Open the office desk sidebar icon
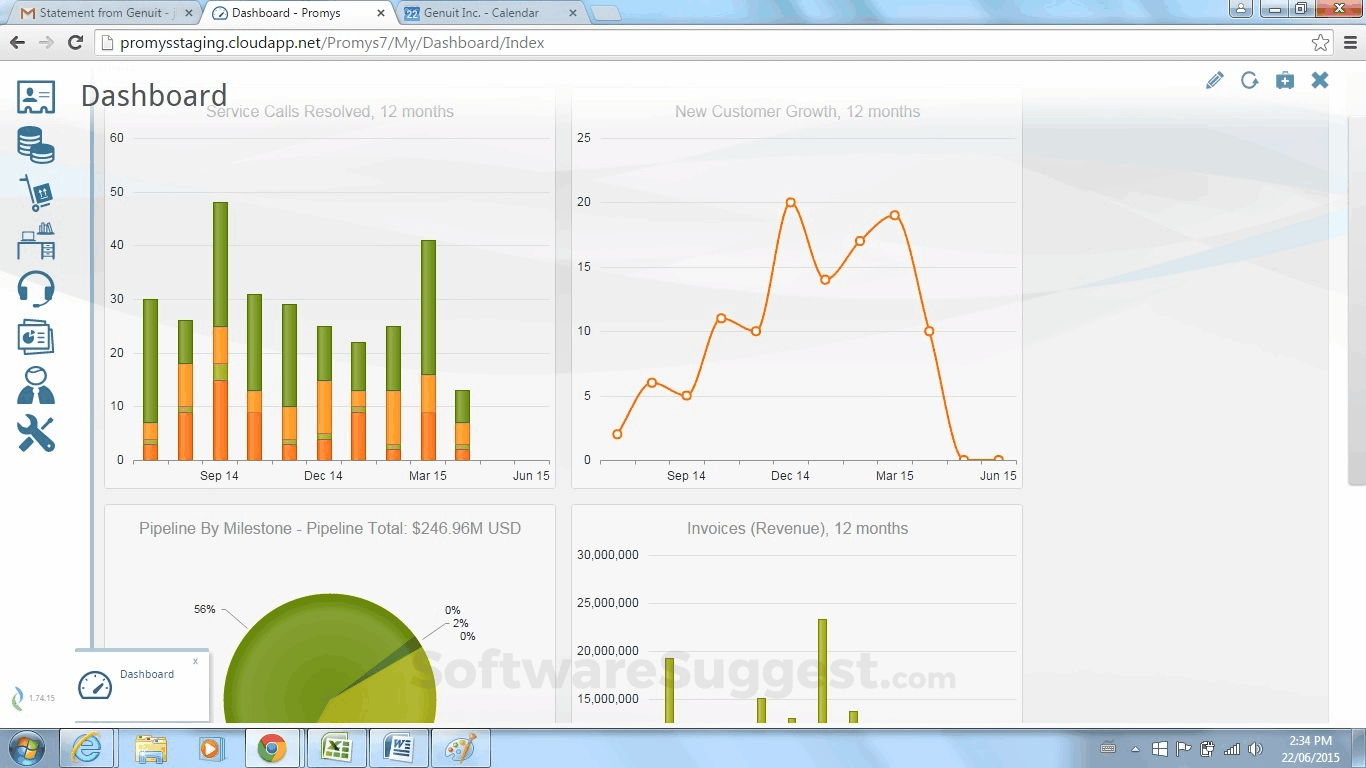 36,241
